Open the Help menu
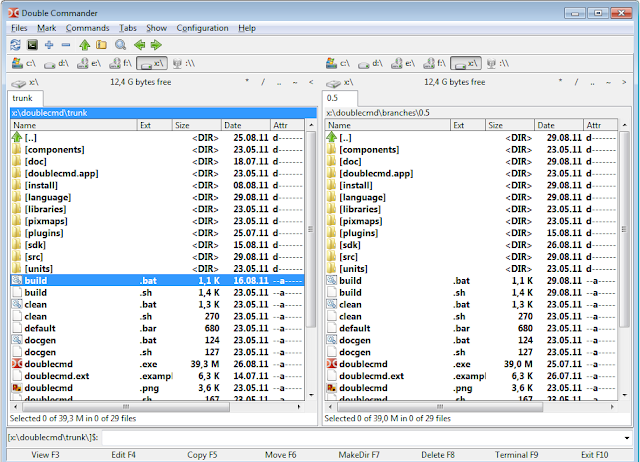This screenshot has height=462, width=640. (247, 28)
